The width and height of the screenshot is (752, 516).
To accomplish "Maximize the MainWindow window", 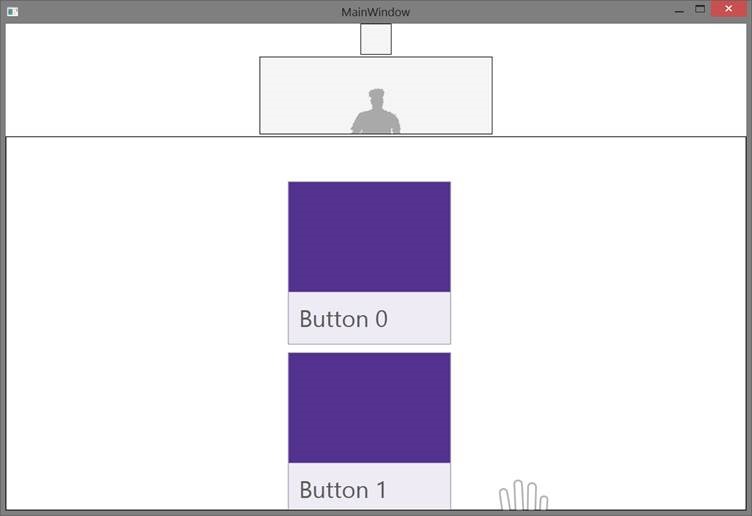I will pyautogui.click(x=701, y=10).
